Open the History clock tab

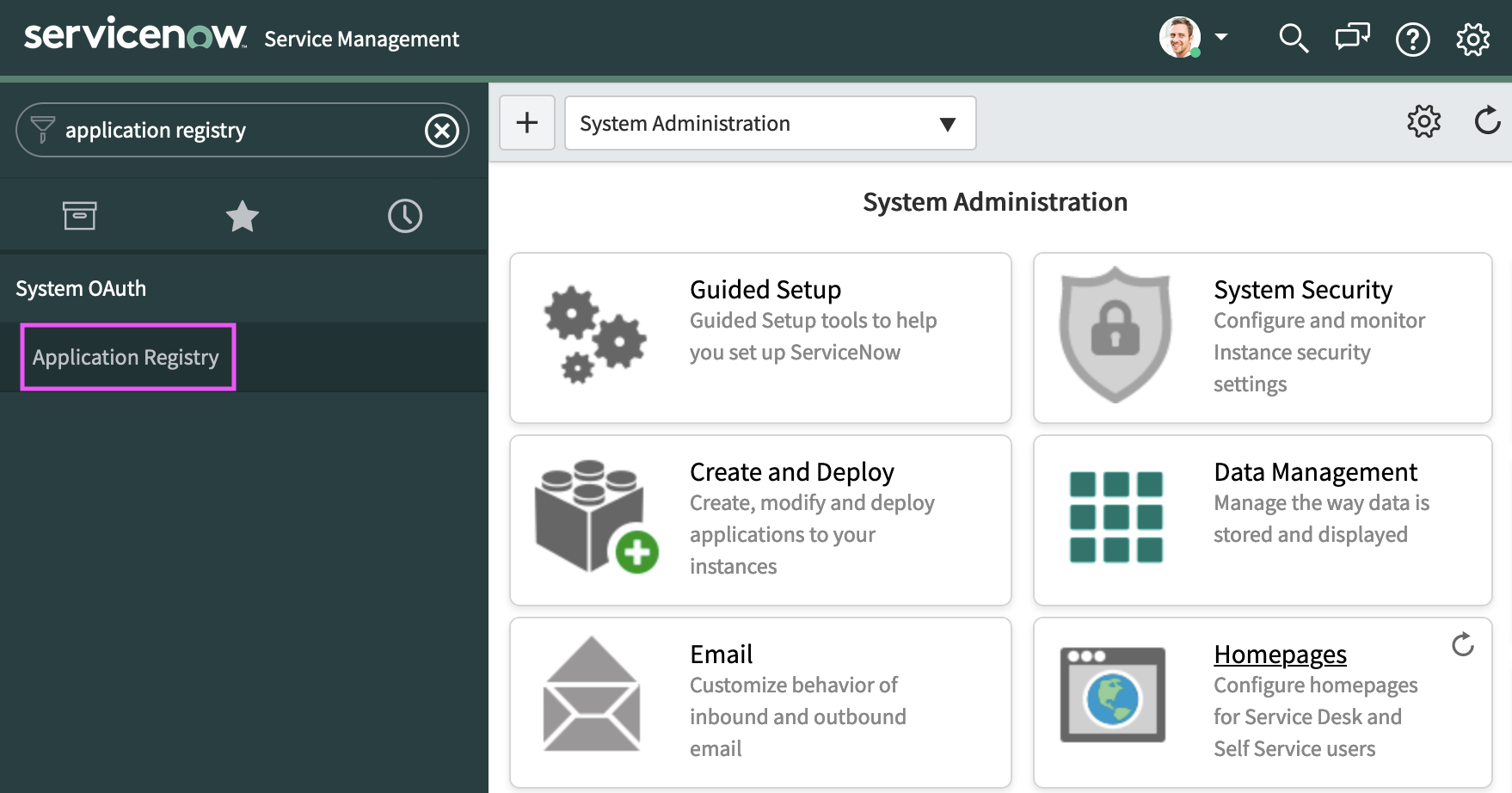[x=405, y=216]
